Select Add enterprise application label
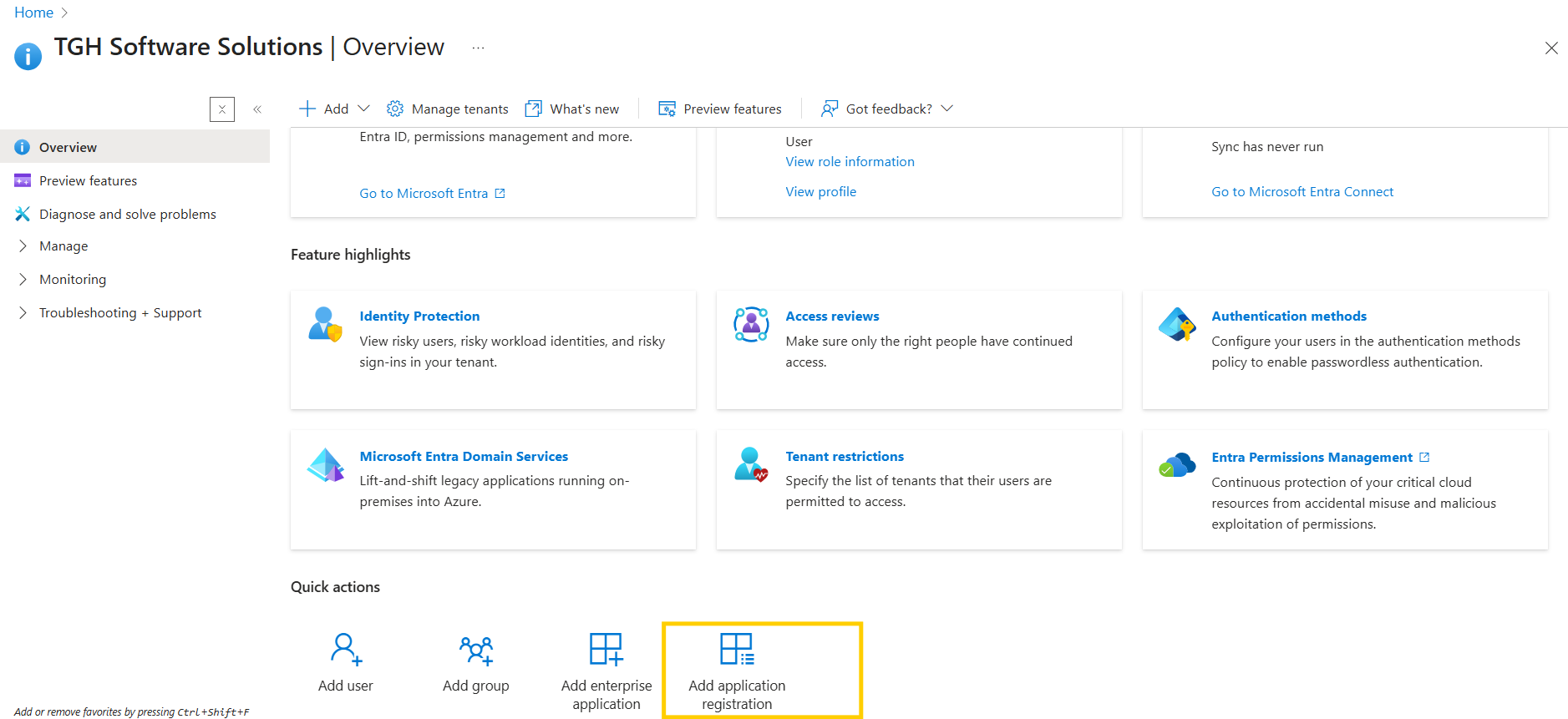Image resolution: width=1568 pixels, height=719 pixels. (x=606, y=695)
